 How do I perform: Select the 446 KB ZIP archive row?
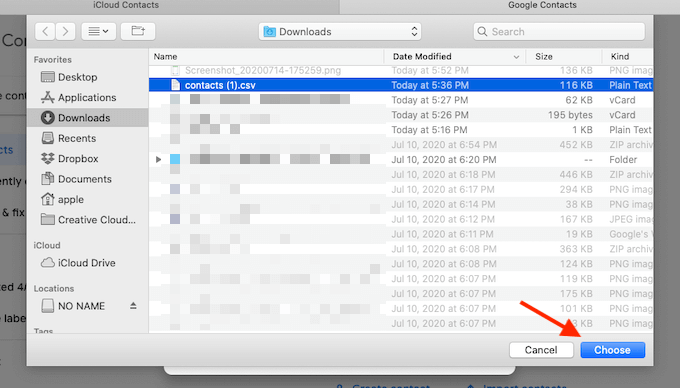[x=401, y=175]
